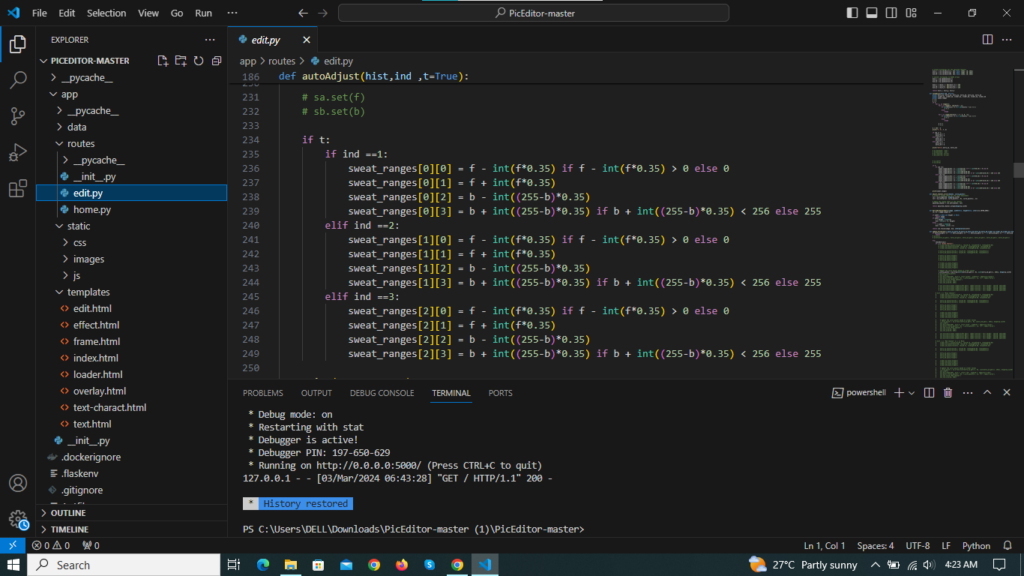This screenshot has width=1024, height=576.
Task: Switch to the DEBUG CONSOLE tab
Action: pyautogui.click(x=382, y=393)
